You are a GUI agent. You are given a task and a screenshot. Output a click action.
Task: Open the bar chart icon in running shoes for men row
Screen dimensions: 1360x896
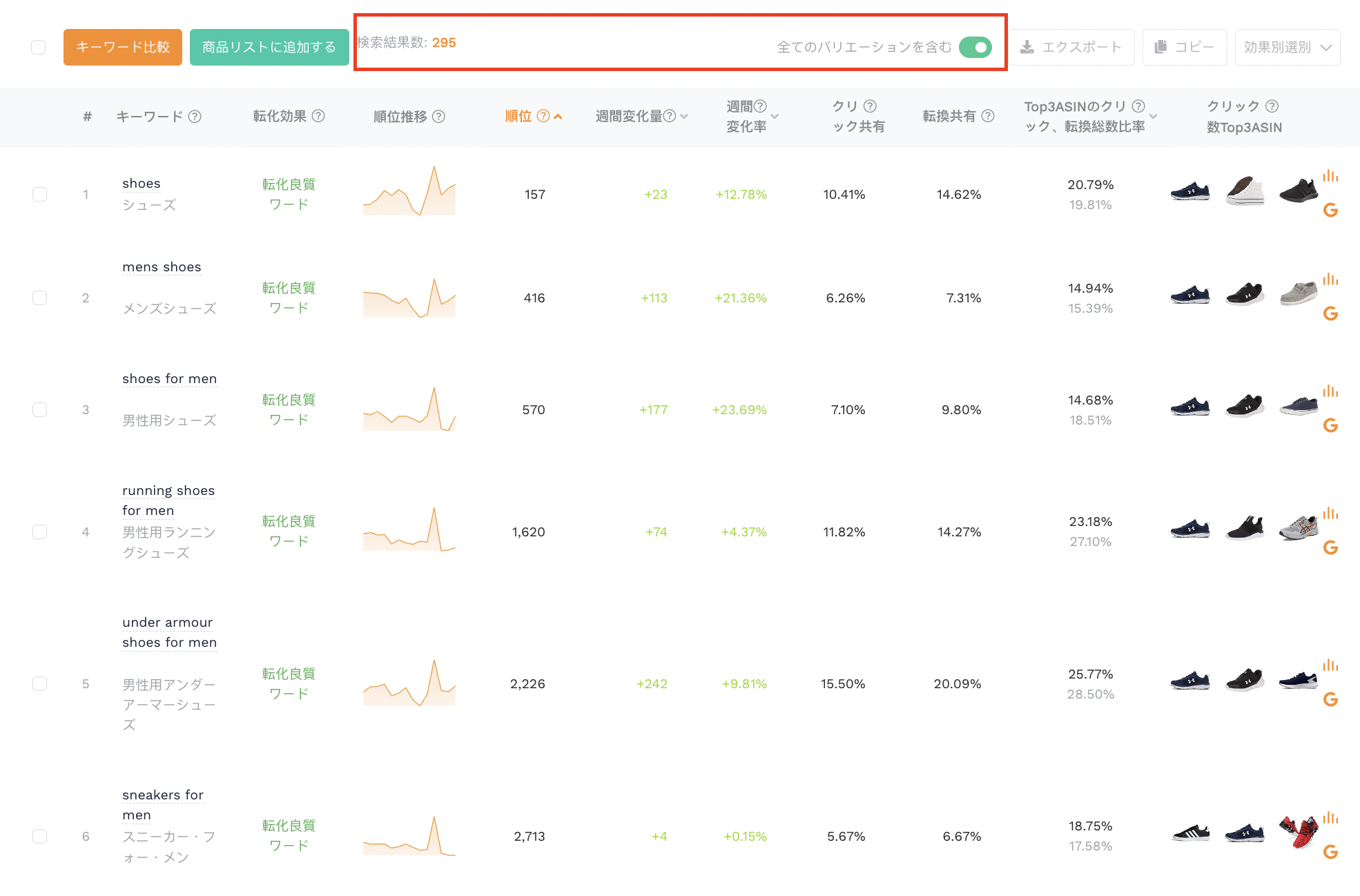1330,514
